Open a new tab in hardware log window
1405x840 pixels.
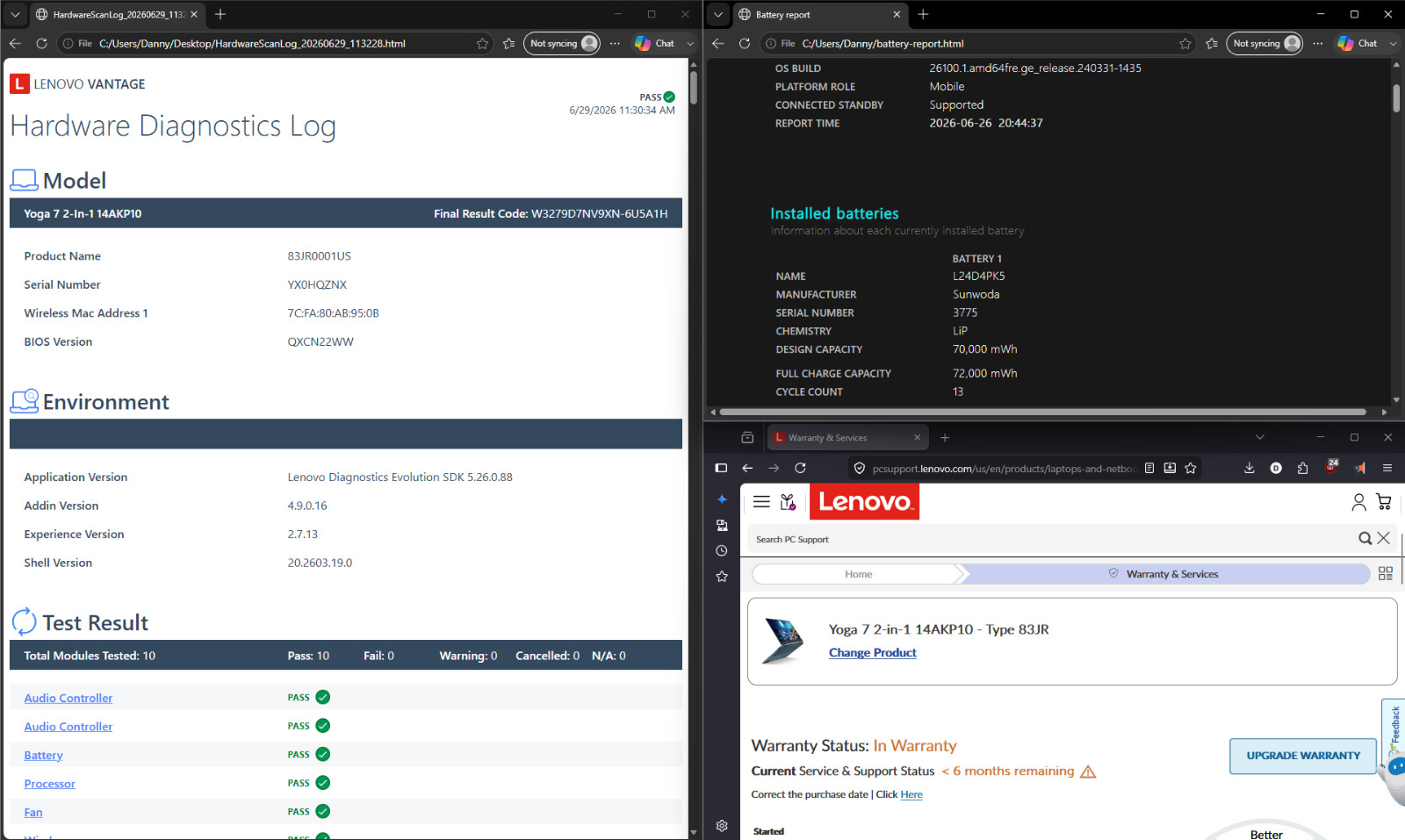tap(220, 14)
